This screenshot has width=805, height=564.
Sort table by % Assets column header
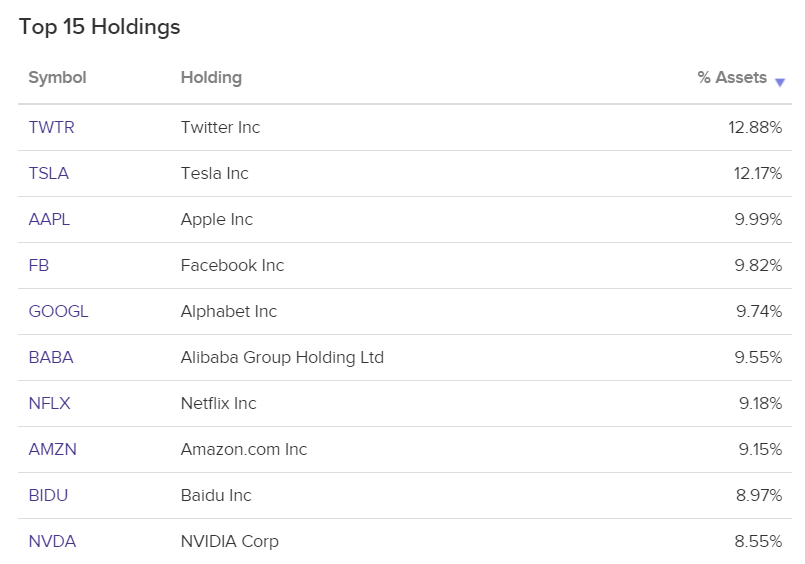[x=732, y=77]
